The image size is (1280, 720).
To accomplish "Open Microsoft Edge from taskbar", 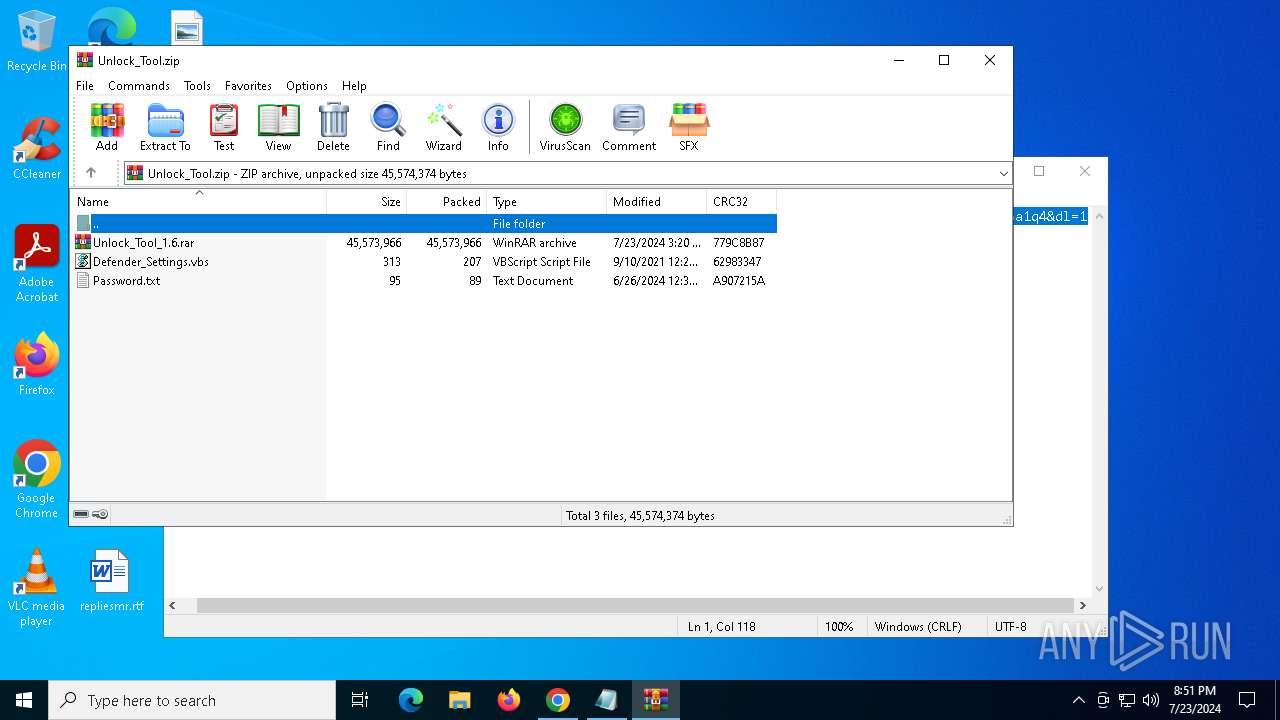I will click(x=410, y=700).
